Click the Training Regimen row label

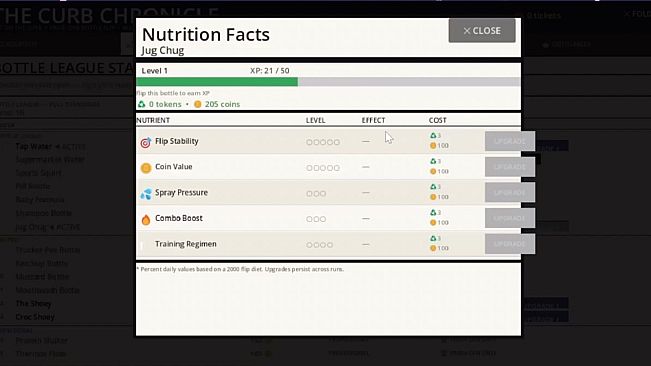[186, 244]
